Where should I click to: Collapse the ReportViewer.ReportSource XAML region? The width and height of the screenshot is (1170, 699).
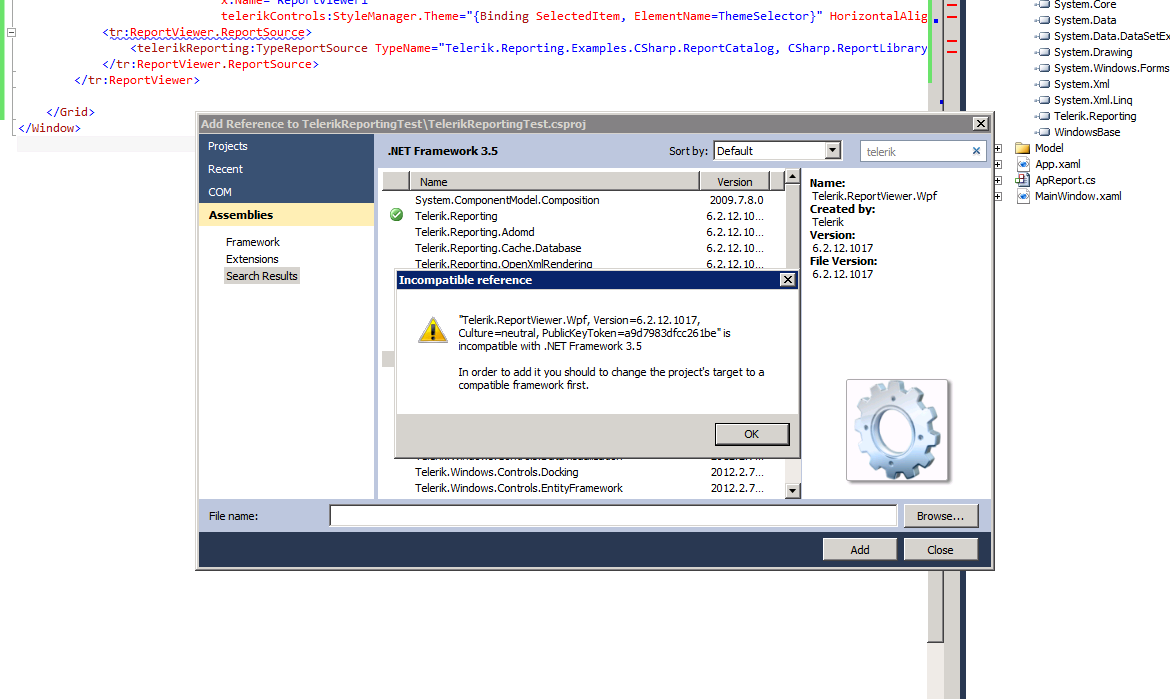tap(11, 32)
